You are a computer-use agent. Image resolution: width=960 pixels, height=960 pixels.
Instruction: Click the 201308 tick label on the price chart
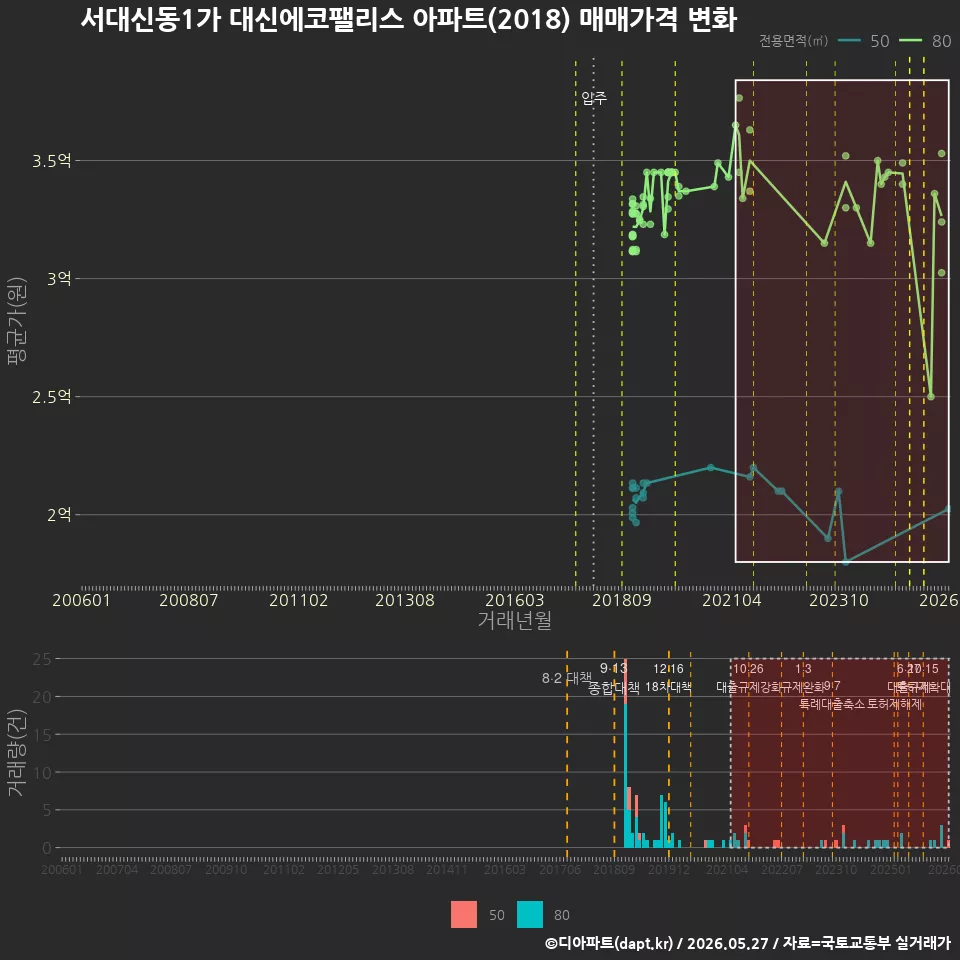click(x=405, y=600)
